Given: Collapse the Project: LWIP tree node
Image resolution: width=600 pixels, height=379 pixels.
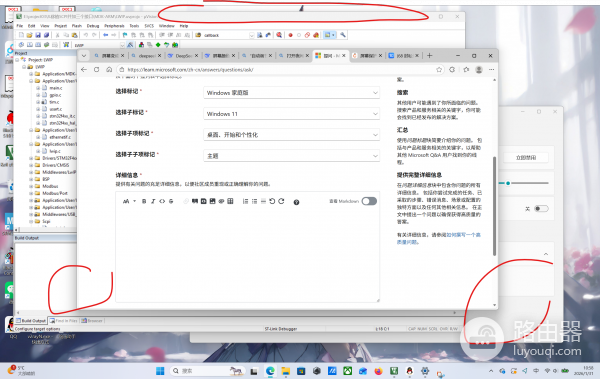Looking at the screenshot, I should [x=17, y=60].
